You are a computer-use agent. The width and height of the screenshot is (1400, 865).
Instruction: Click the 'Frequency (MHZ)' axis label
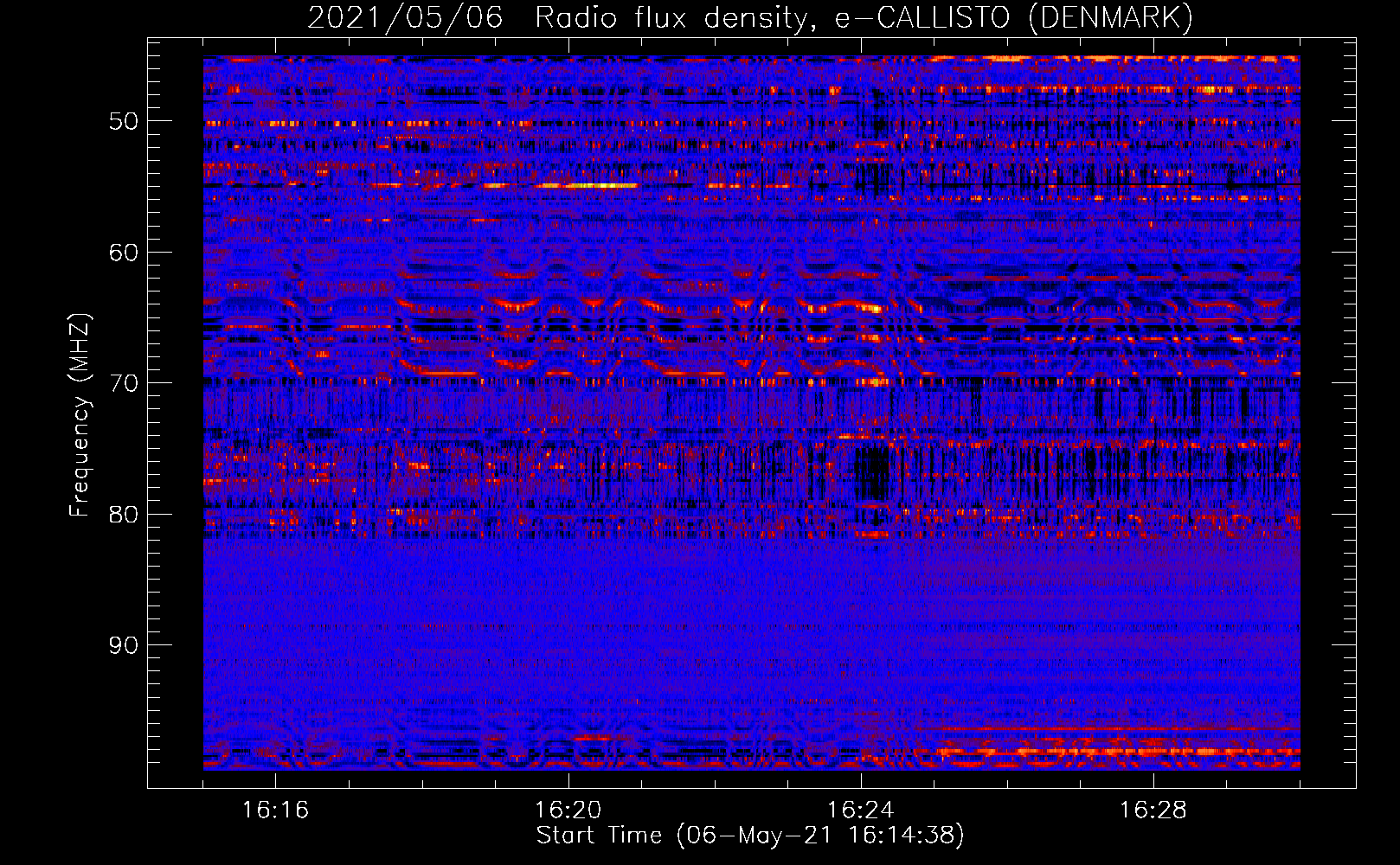pyautogui.click(x=79, y=414)
